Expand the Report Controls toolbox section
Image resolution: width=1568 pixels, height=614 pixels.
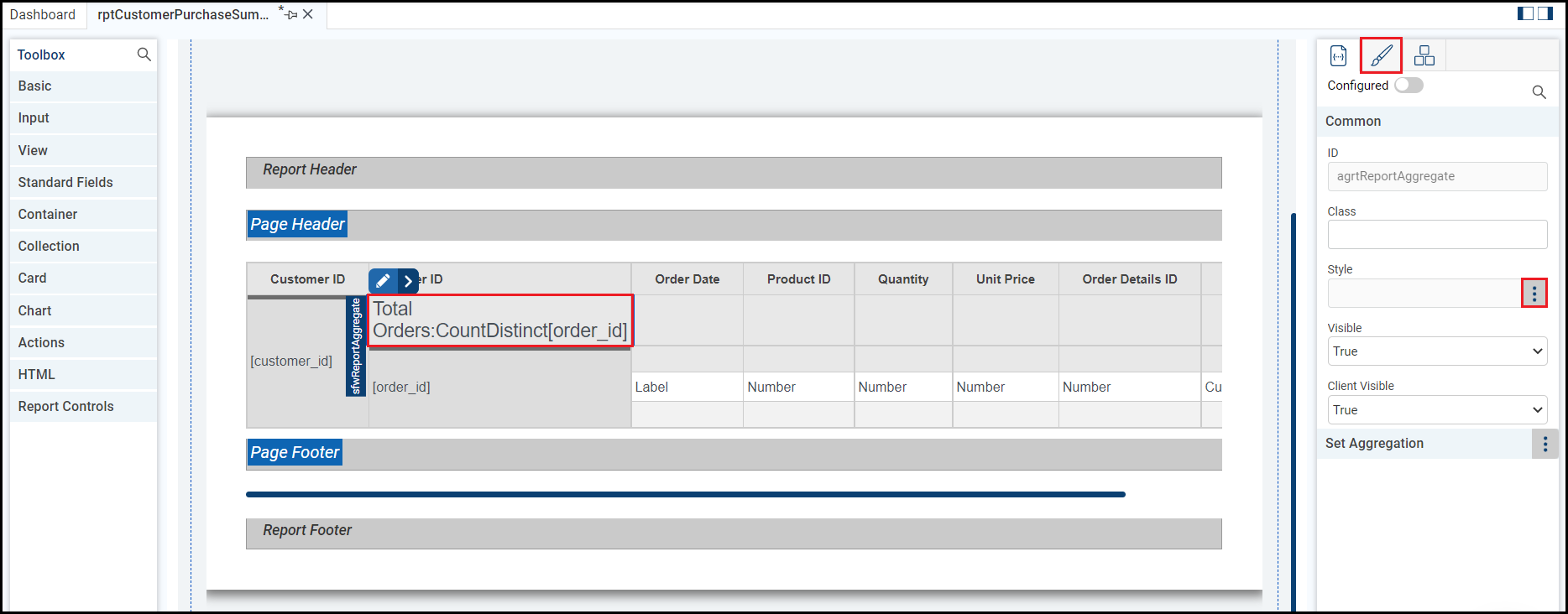pos(66,407)
